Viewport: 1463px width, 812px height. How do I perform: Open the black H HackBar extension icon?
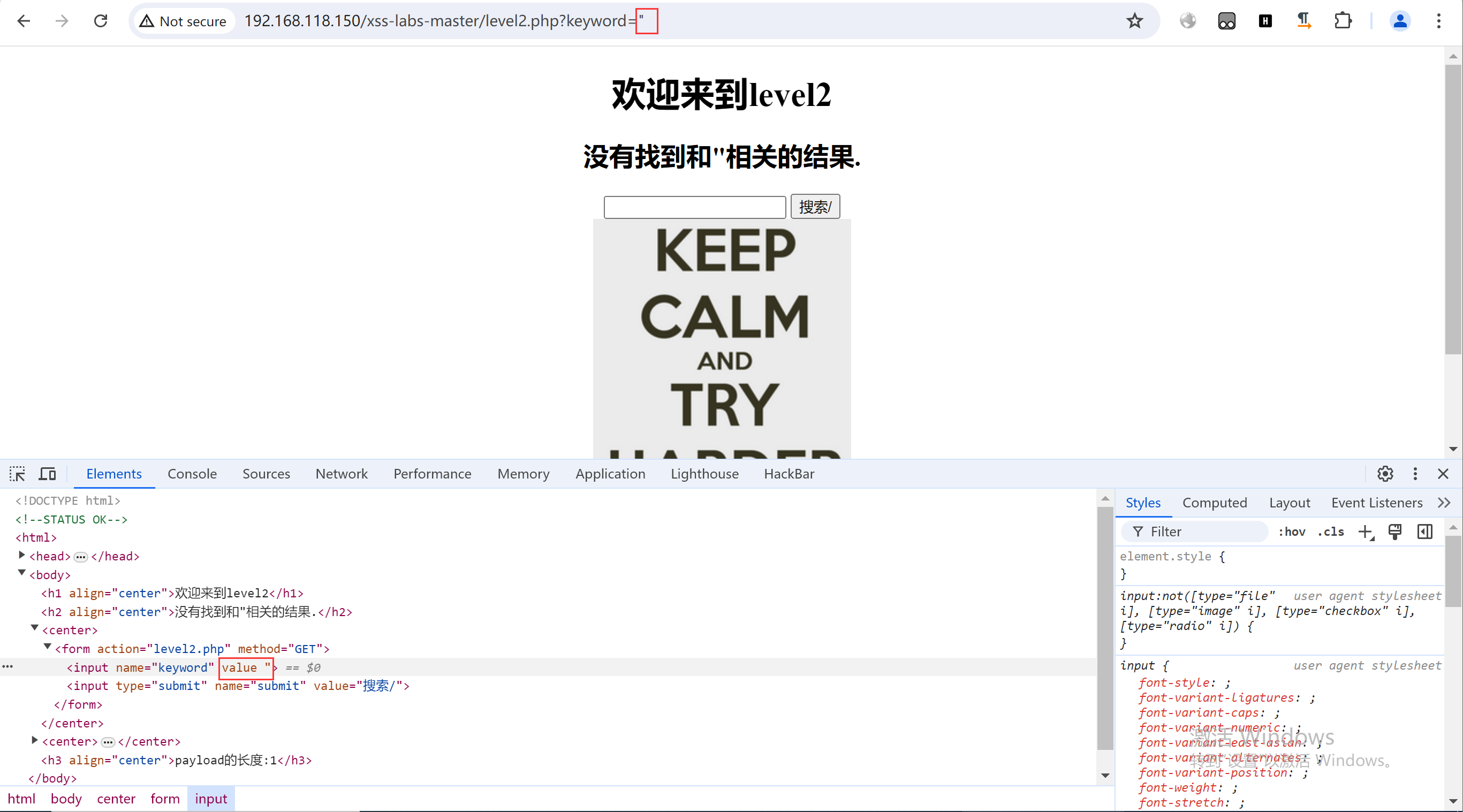click(x=1265, y=21)
